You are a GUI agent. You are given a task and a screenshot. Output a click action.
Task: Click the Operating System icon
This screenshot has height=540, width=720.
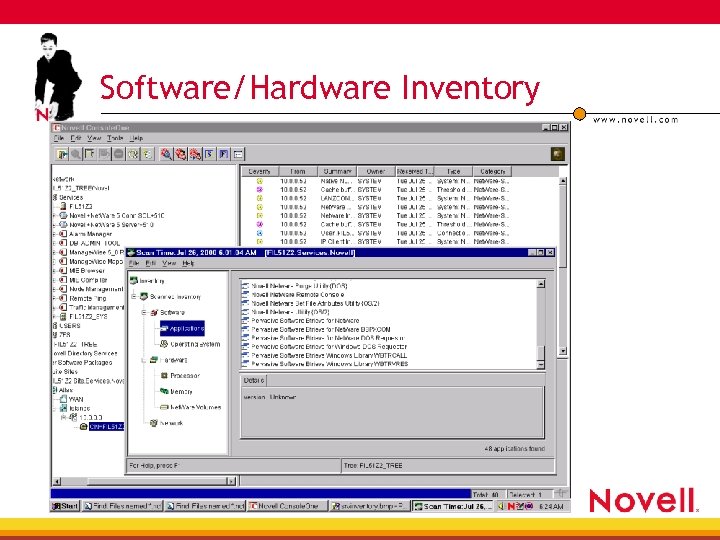coord(164,344)
